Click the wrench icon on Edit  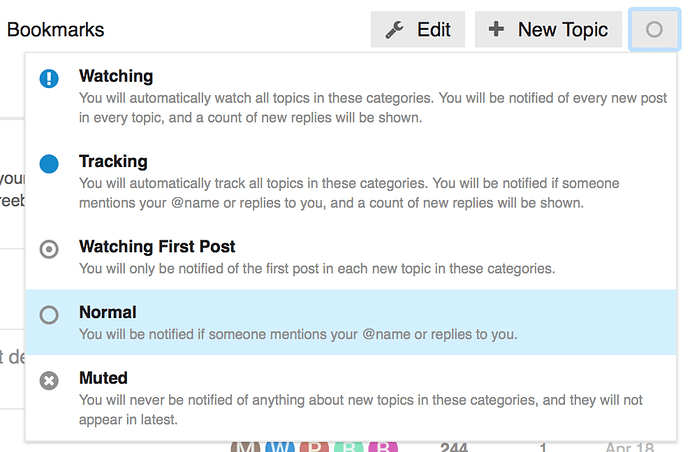[x=394, y=30]
